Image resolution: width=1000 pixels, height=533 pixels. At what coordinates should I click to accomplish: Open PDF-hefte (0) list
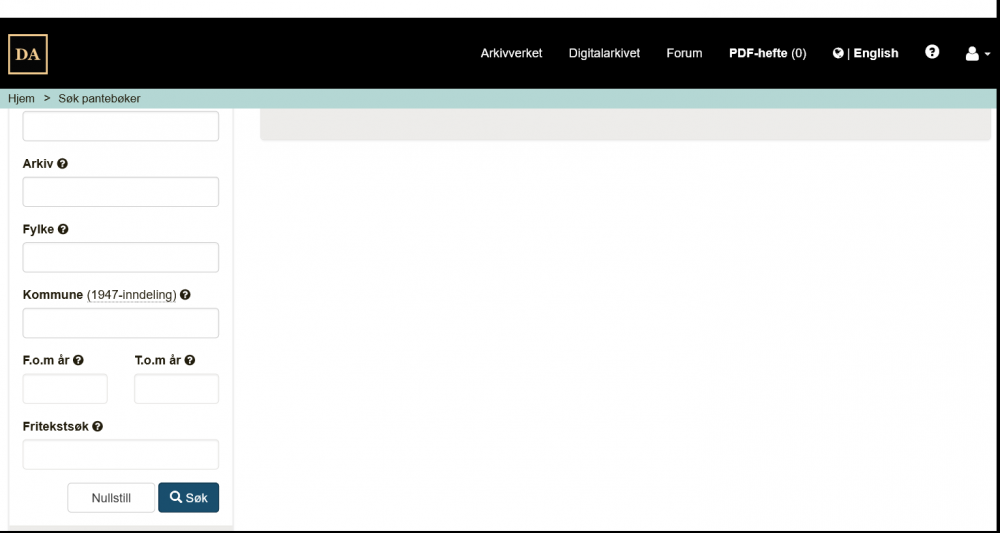pyautogui.click(x=767, y=54)
